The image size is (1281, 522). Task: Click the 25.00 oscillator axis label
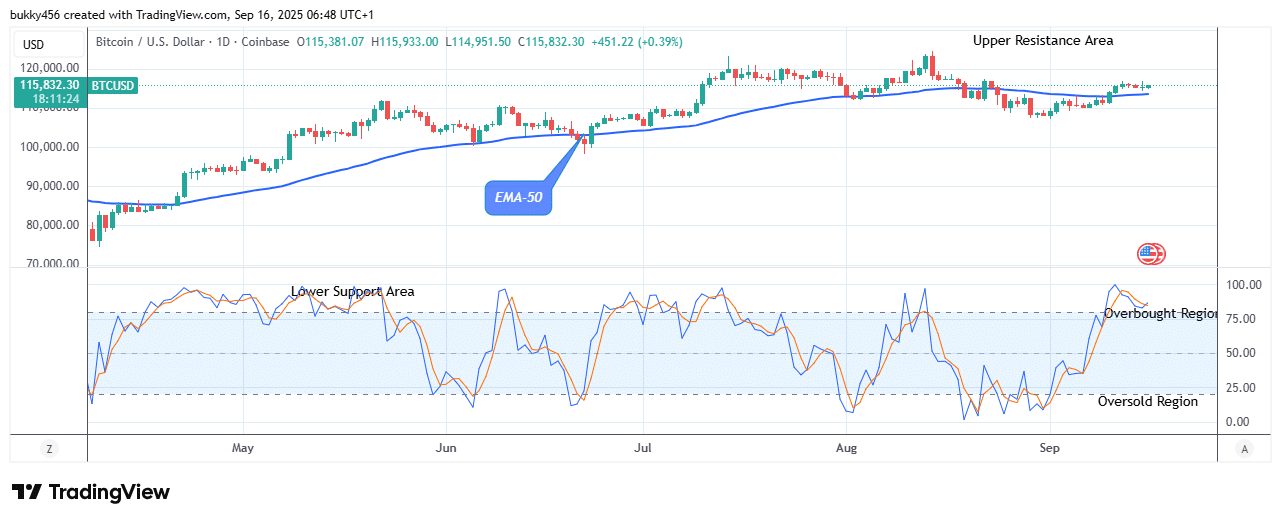click(1243, 388)
